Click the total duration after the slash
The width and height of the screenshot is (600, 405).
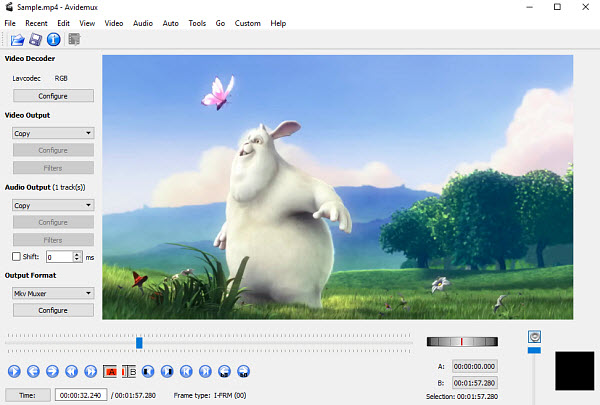tap(135, 395)
